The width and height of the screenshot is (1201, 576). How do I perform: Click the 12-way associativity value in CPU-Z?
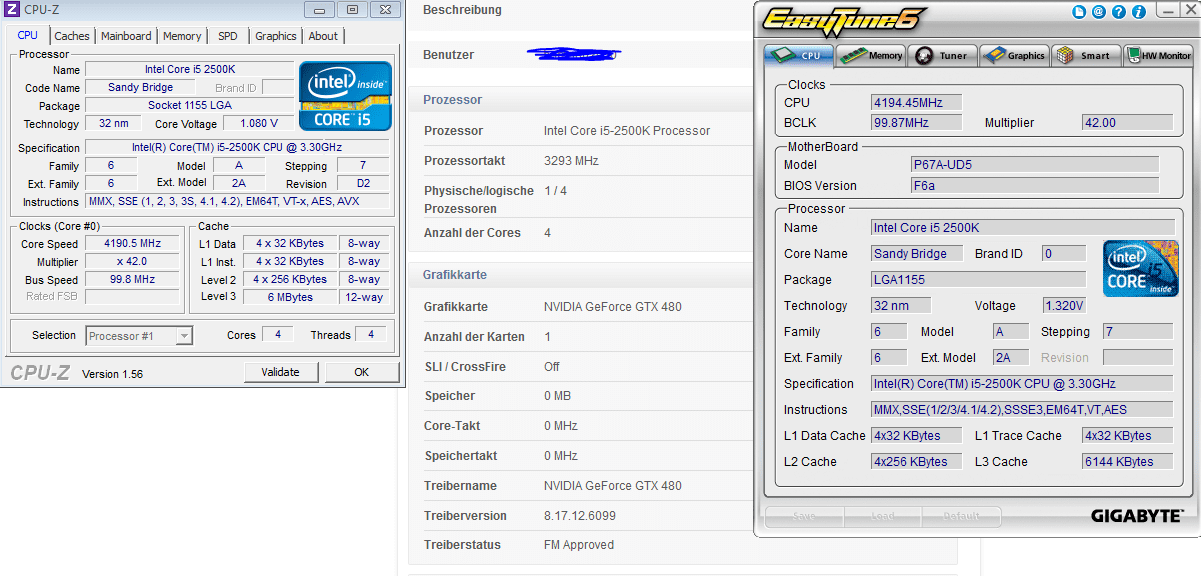pos(364,298)
